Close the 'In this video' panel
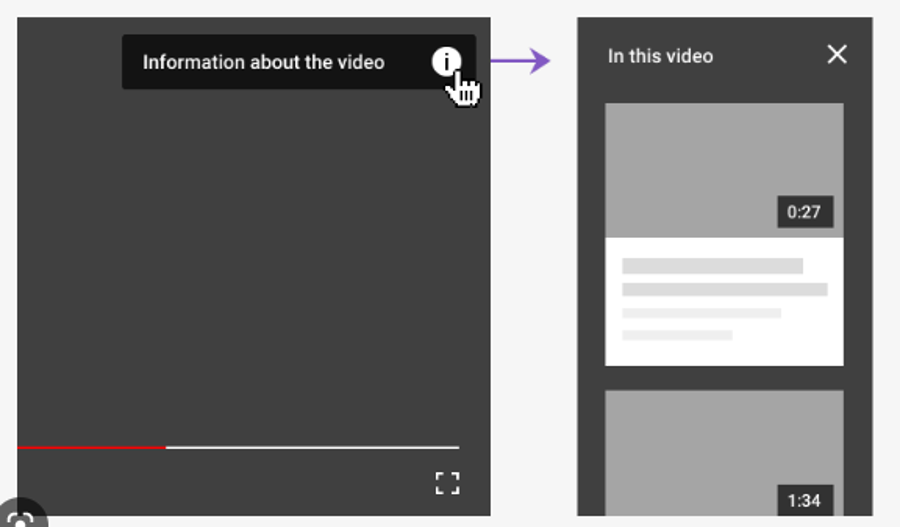This screenshot has width=902, height=527. 837,55
